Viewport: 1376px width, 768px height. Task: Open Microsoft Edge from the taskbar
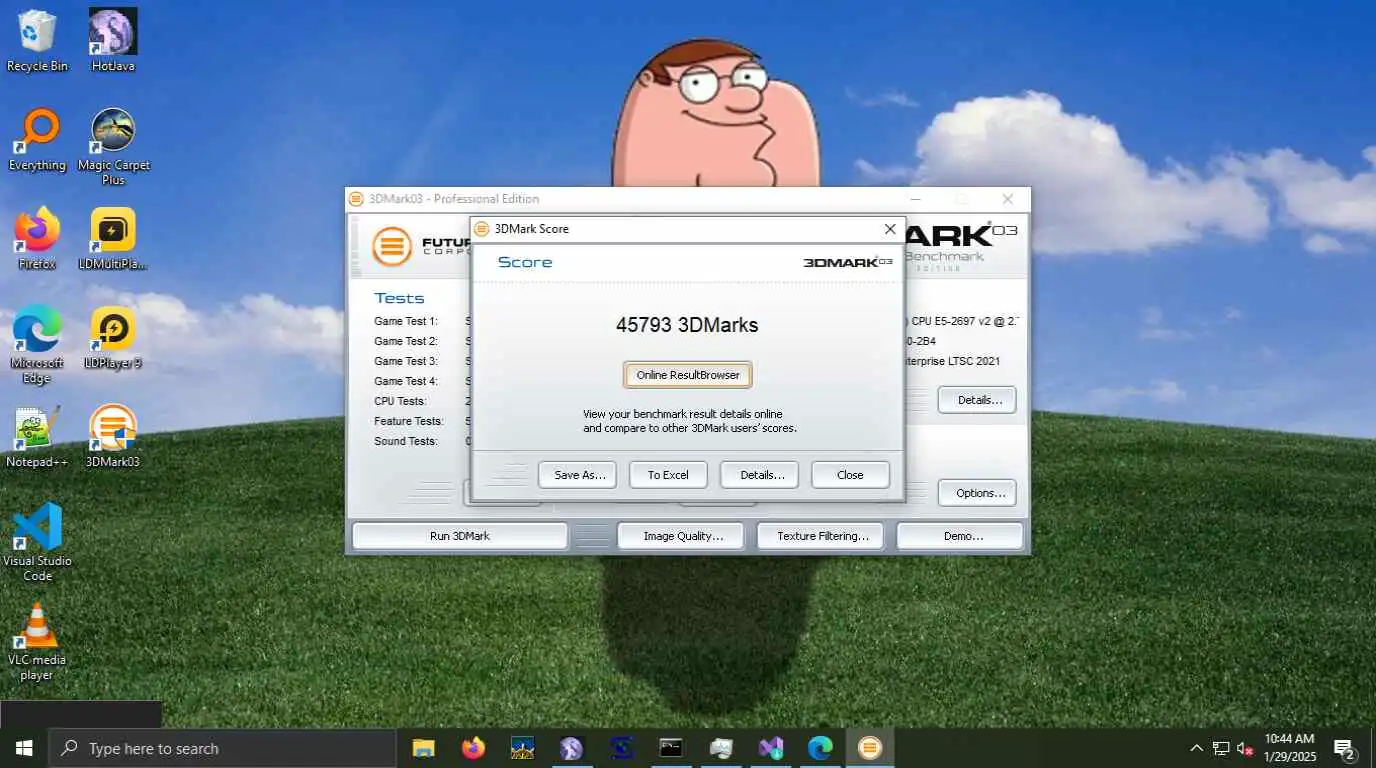click(820, 748)
